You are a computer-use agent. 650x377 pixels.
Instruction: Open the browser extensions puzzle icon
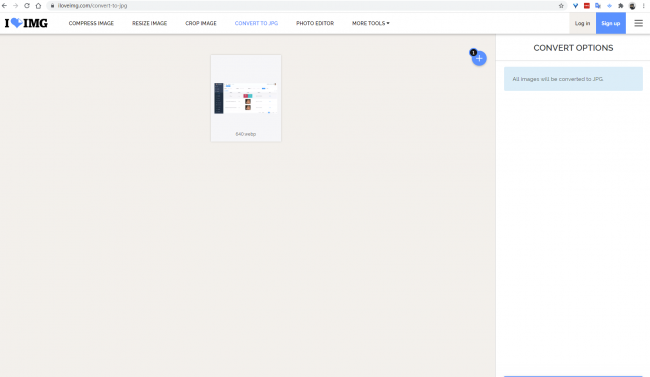pyautogui.click(x=621, y=6)
